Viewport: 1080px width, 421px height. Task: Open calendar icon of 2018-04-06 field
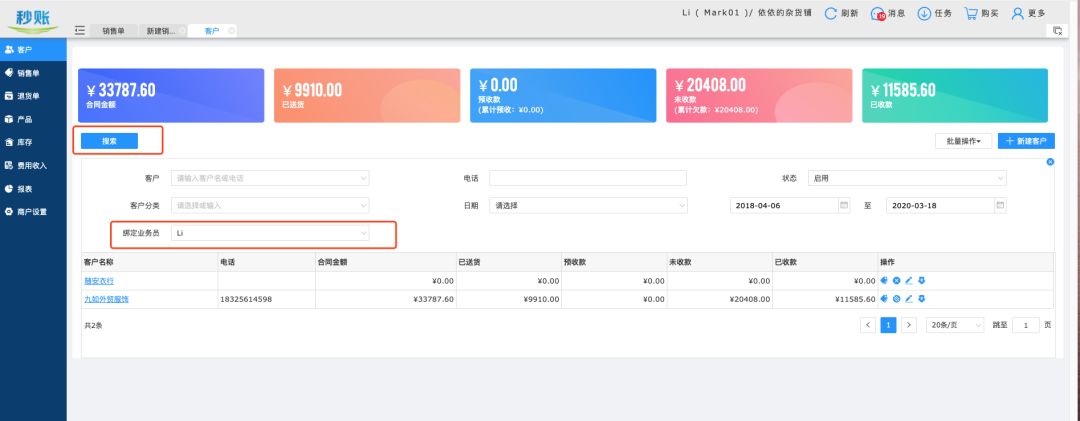point(843,205)
